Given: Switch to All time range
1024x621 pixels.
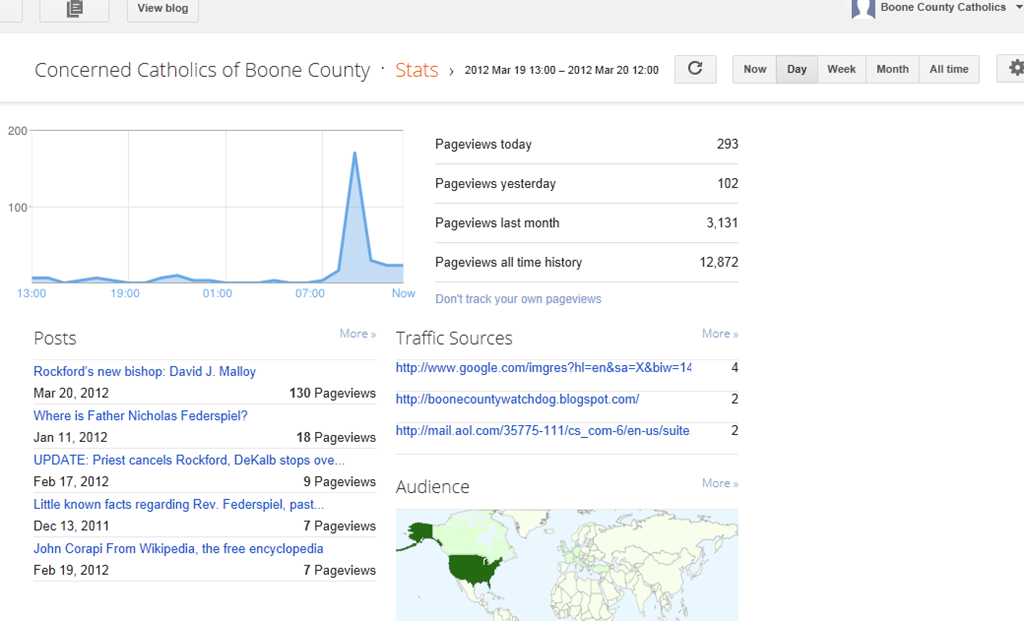Looking at the screenshot, I should point(949,69).
